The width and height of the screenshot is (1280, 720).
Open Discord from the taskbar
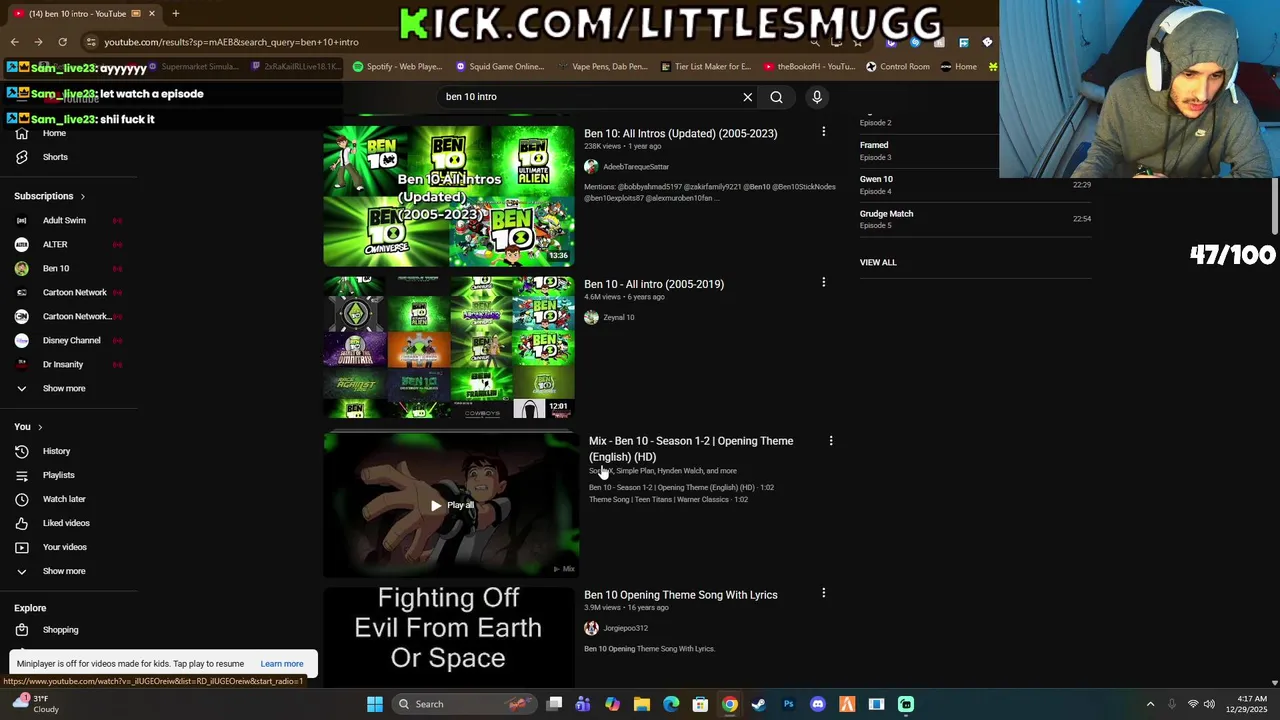point(818,704)
